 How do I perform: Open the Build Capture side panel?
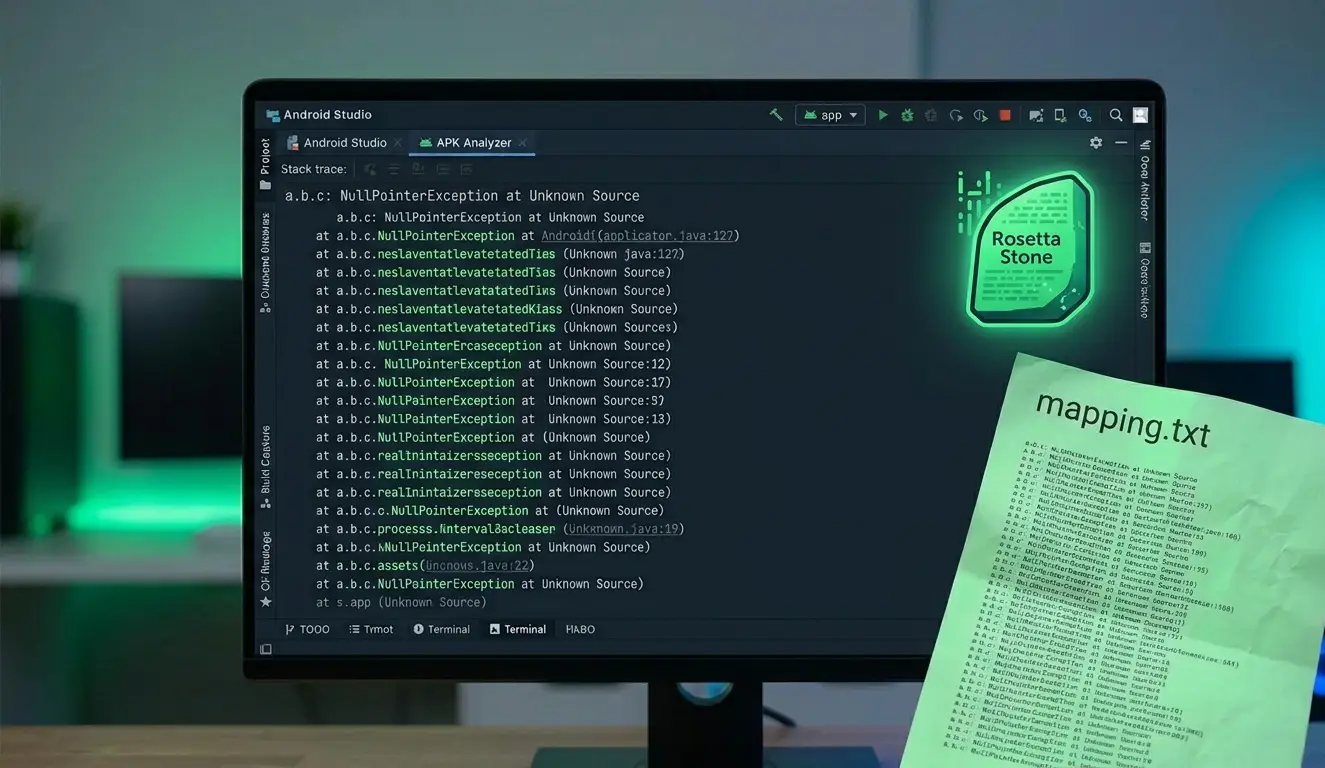click(x=265, y=459)
